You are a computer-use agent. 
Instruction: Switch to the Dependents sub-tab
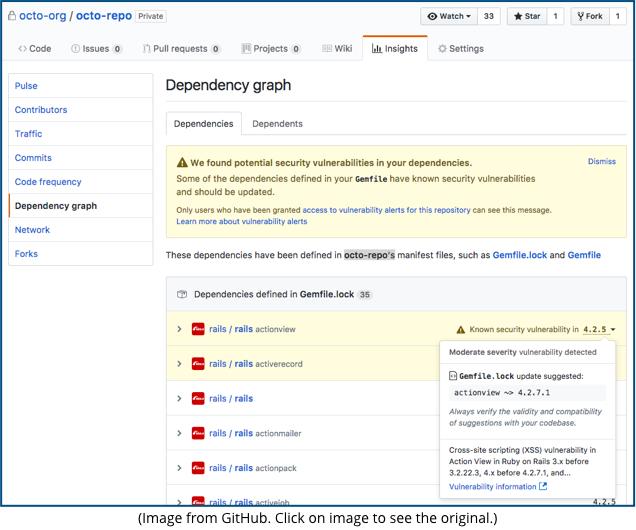pos(277,124)
